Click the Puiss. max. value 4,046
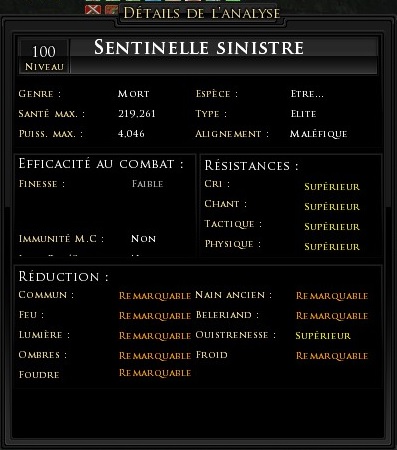 point(131,134)
